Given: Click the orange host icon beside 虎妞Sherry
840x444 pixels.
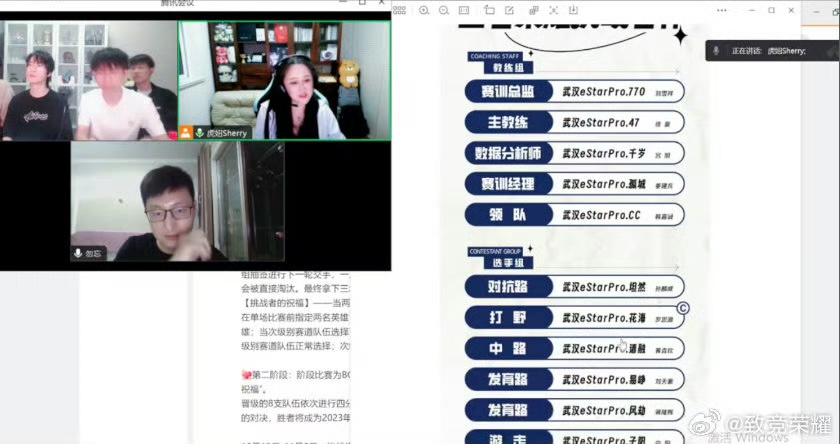Looking at the screenshot, I should tap(186, 132).
